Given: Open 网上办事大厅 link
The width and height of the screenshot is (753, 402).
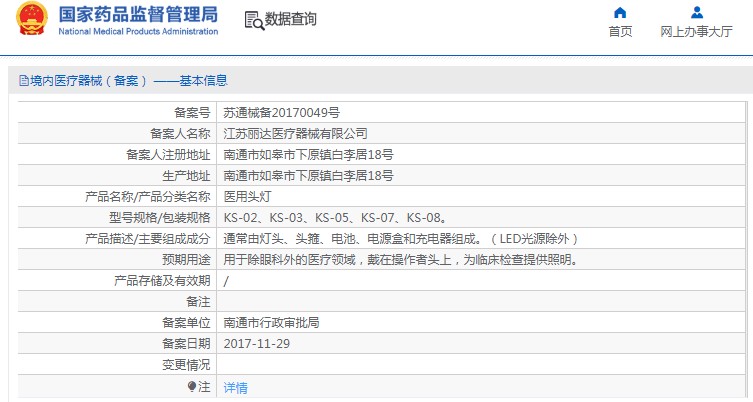Looking at the screenshot, I should pyautogui.click(x=696, y=32).
